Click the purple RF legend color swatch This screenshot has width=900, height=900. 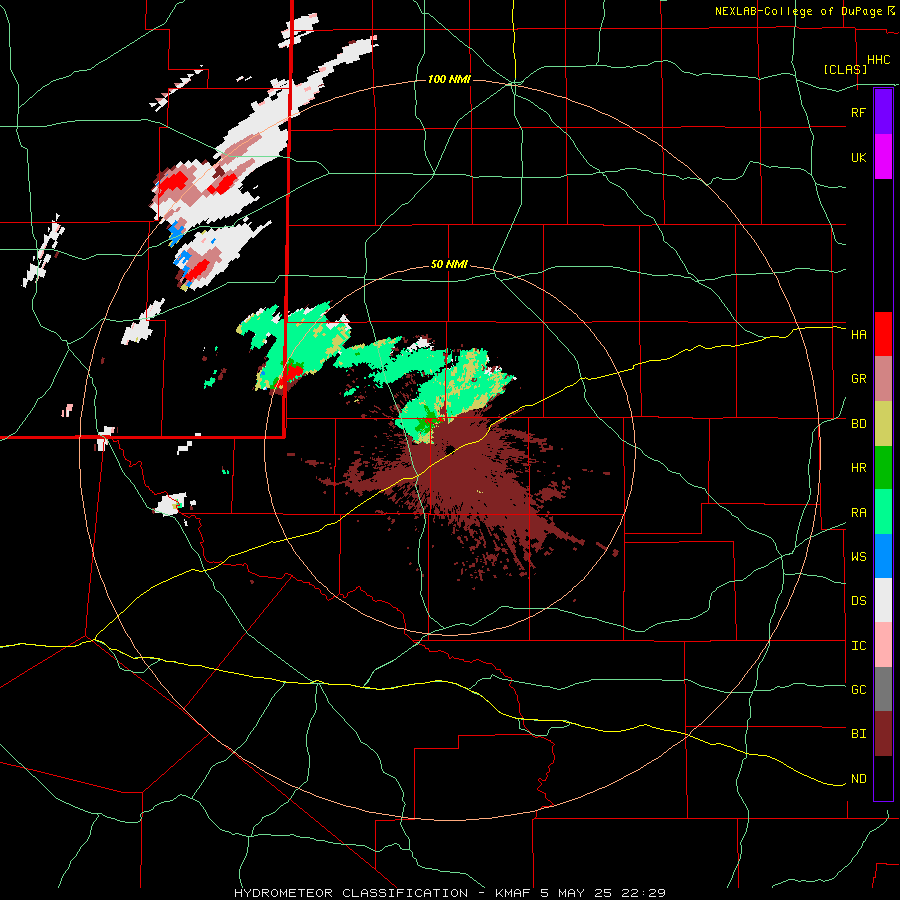click(x=883, y=112)
